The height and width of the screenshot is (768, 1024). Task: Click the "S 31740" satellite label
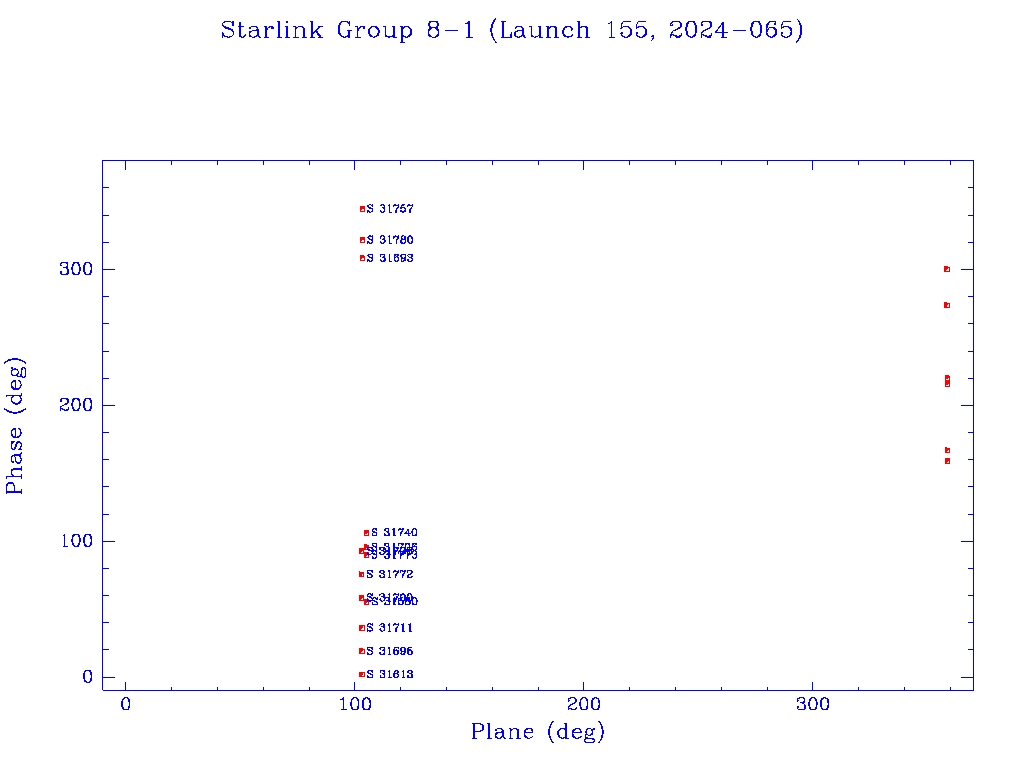click(394, 532)
